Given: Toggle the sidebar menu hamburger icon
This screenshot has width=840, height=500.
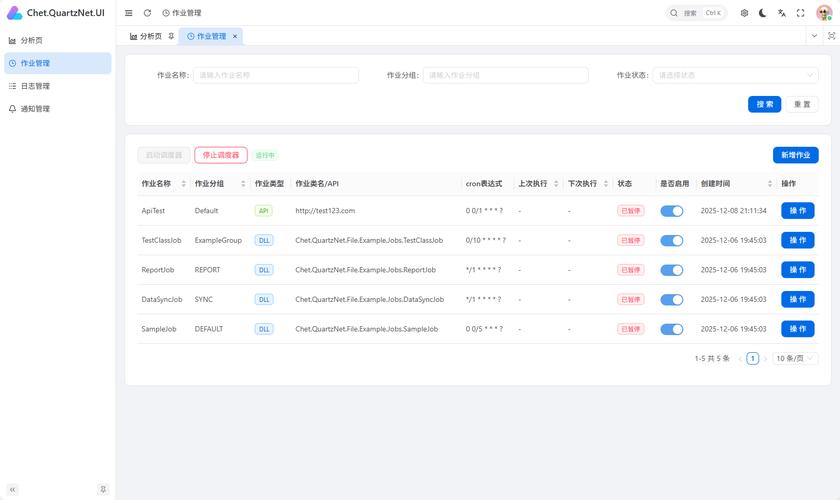Looking at the screenshot, I should coord(129,13).
